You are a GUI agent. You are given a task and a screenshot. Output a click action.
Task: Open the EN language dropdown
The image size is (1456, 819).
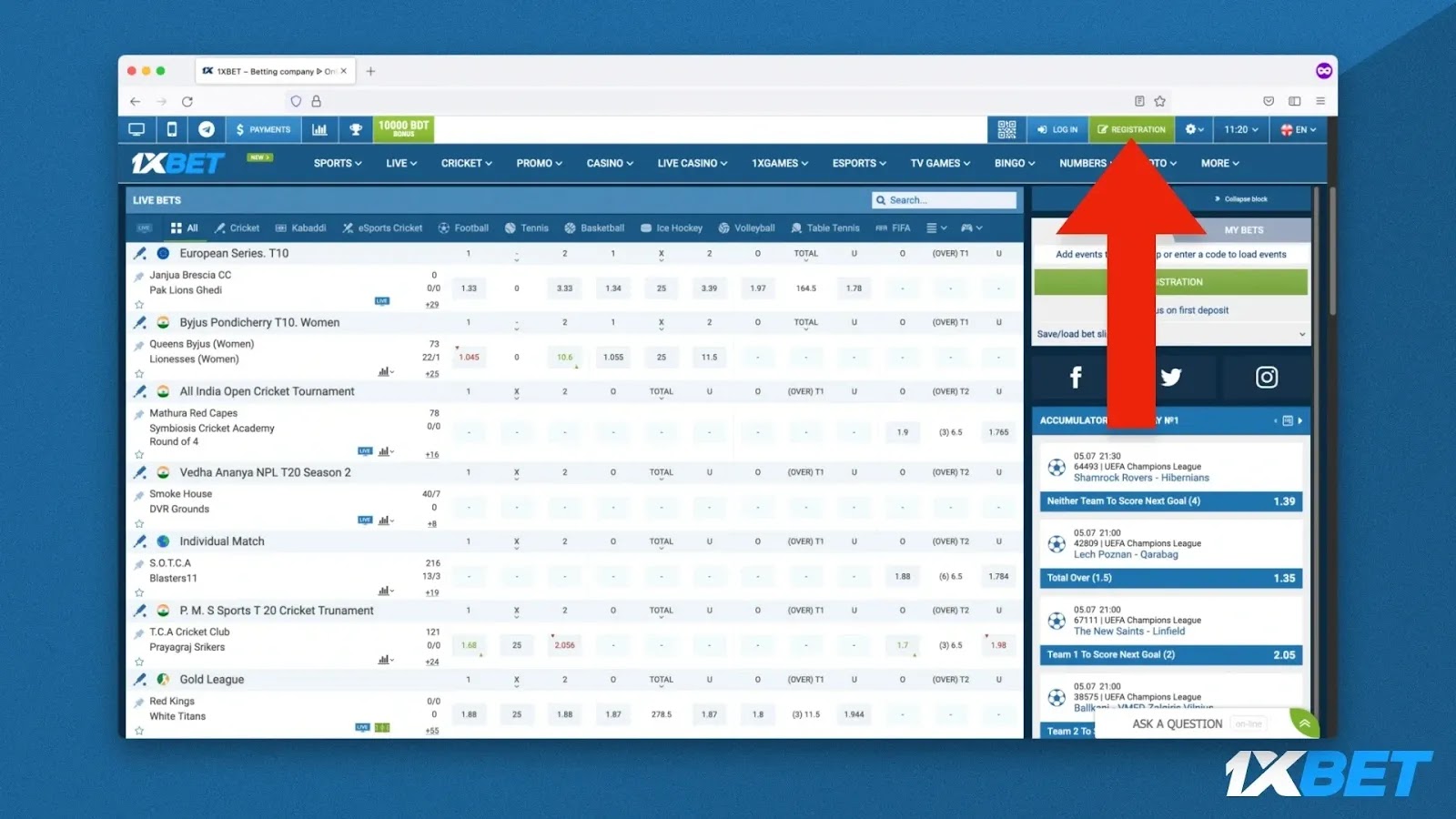[1299, 129]
